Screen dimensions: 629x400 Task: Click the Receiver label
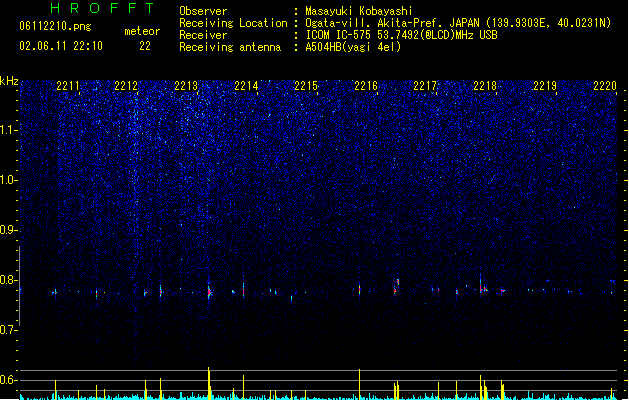(x=203, y=35)
